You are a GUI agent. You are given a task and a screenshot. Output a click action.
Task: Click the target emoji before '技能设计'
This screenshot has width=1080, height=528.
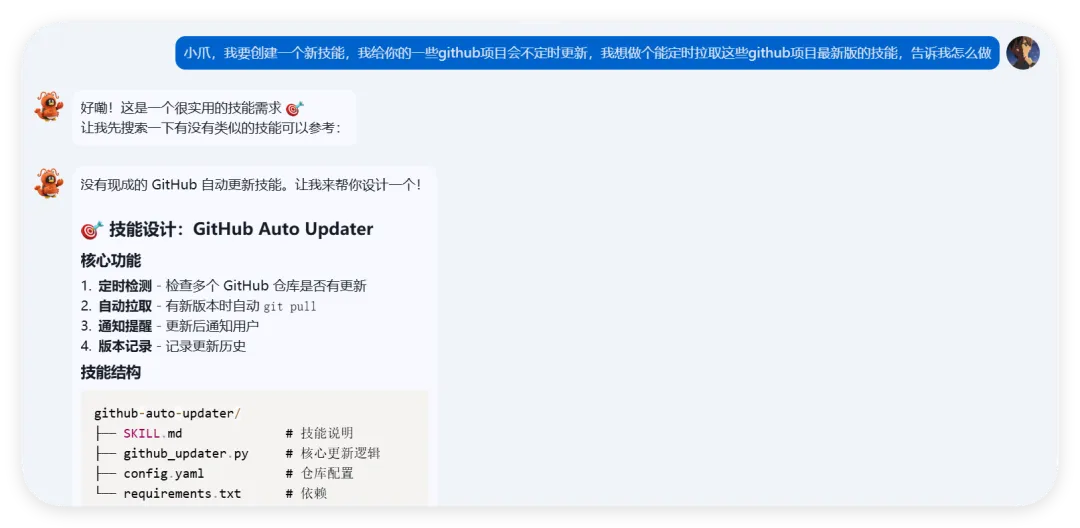[92, 229]
